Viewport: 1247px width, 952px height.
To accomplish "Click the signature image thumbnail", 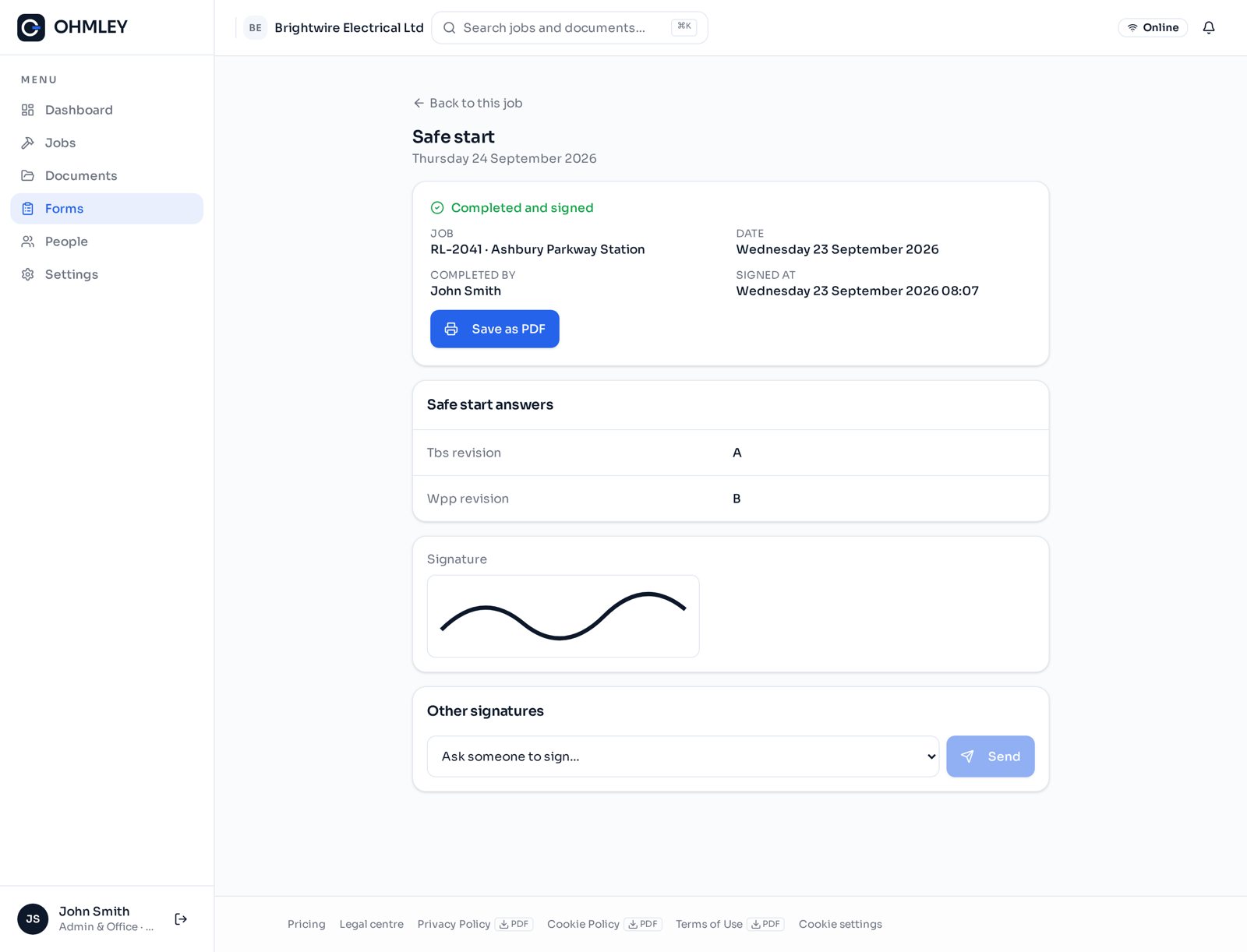I will tap(563, 616).
